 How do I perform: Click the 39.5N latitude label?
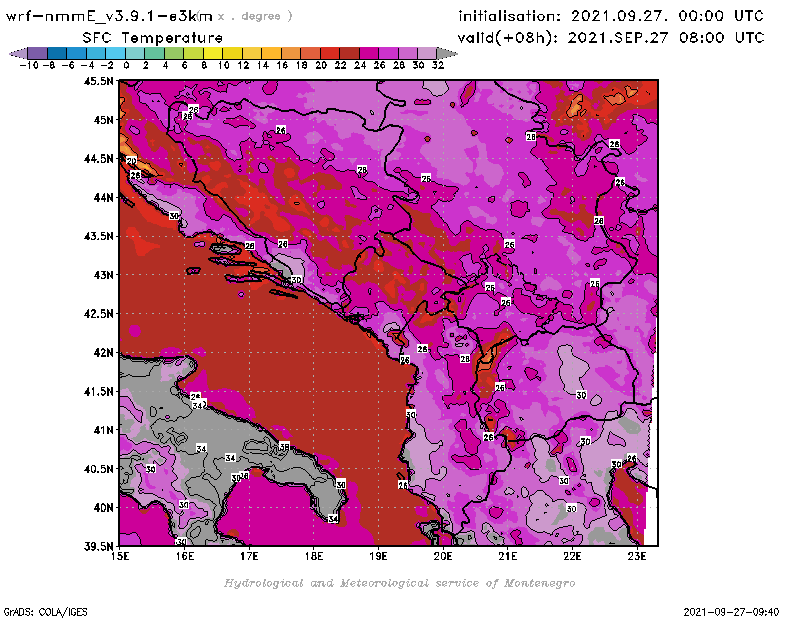[x=99, y=546]
